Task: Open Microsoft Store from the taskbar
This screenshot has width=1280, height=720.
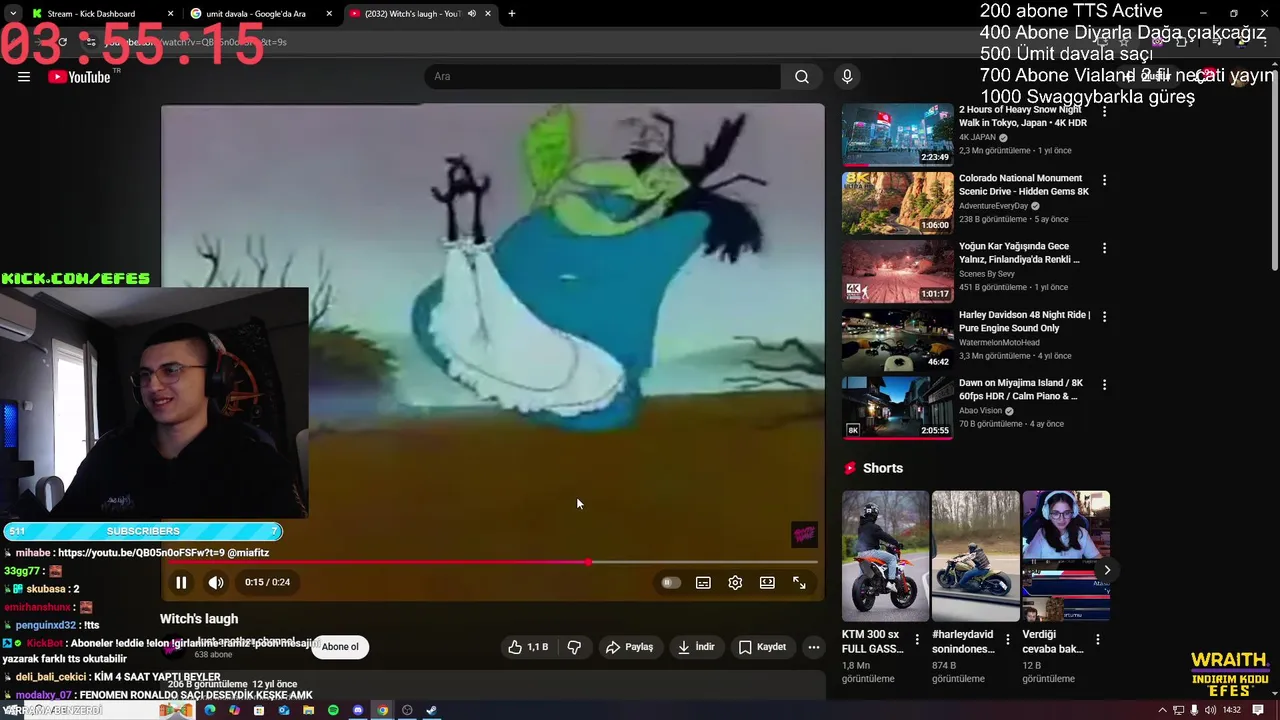Action: [x=259, y=710]
